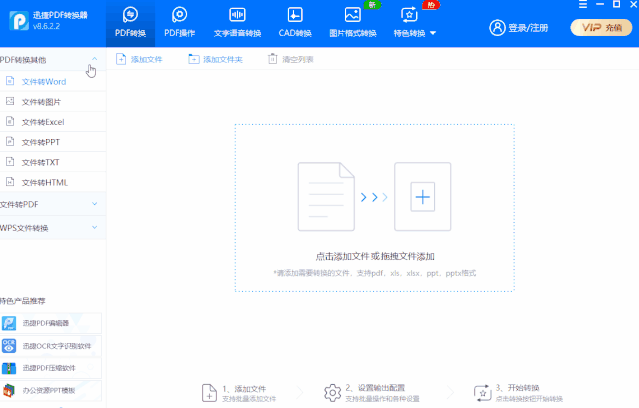639x408 pixels.
Task: Expand the WPS文件转换 section
Action: click(x=53, y=227)
